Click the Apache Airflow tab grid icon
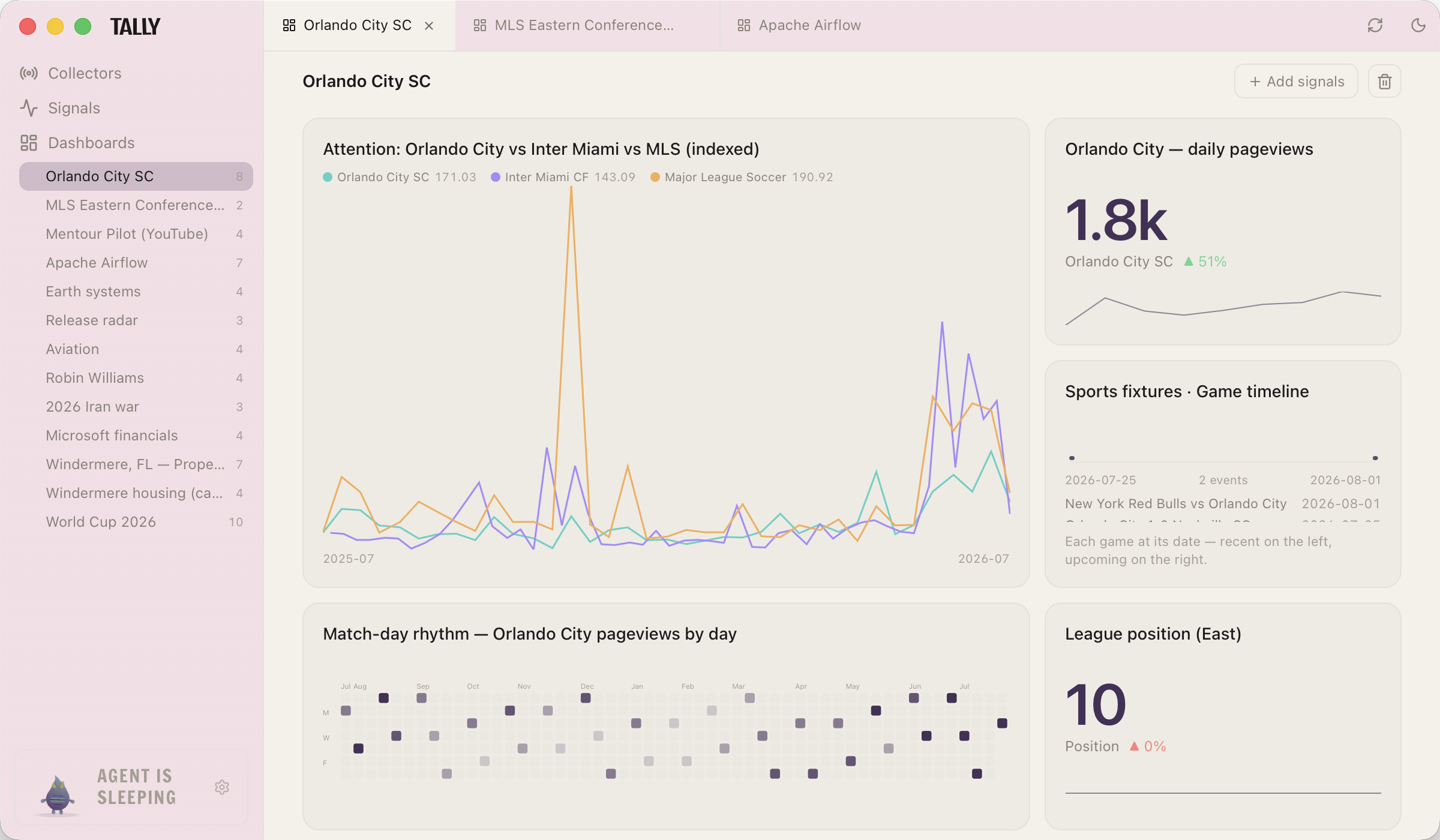 pyautogui.click(x=744, y=25)
